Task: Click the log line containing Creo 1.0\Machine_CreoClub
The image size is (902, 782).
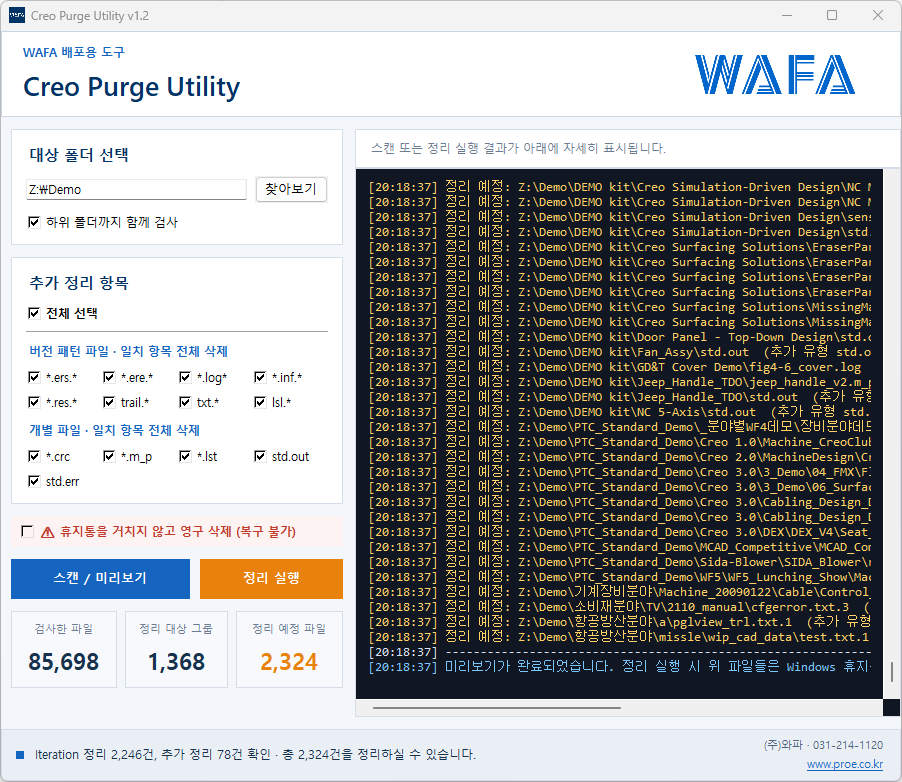Action: pos(619,442)
